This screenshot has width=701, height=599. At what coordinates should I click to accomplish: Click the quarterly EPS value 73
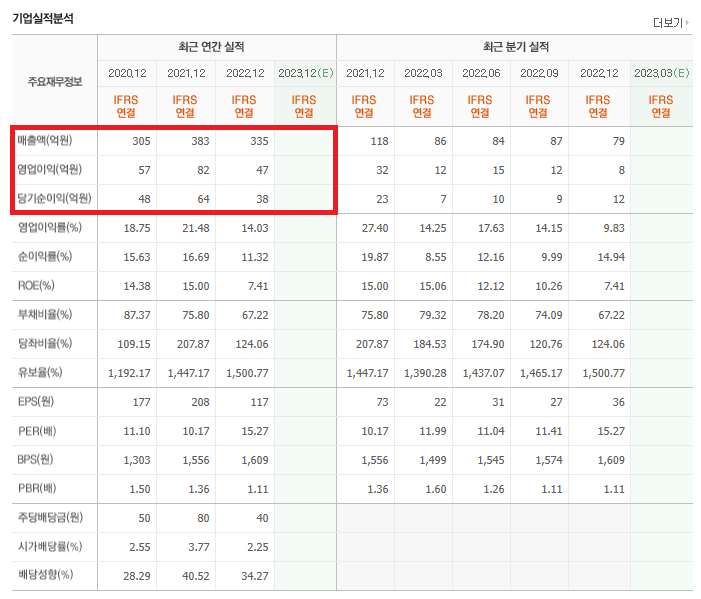click(382, 402)
